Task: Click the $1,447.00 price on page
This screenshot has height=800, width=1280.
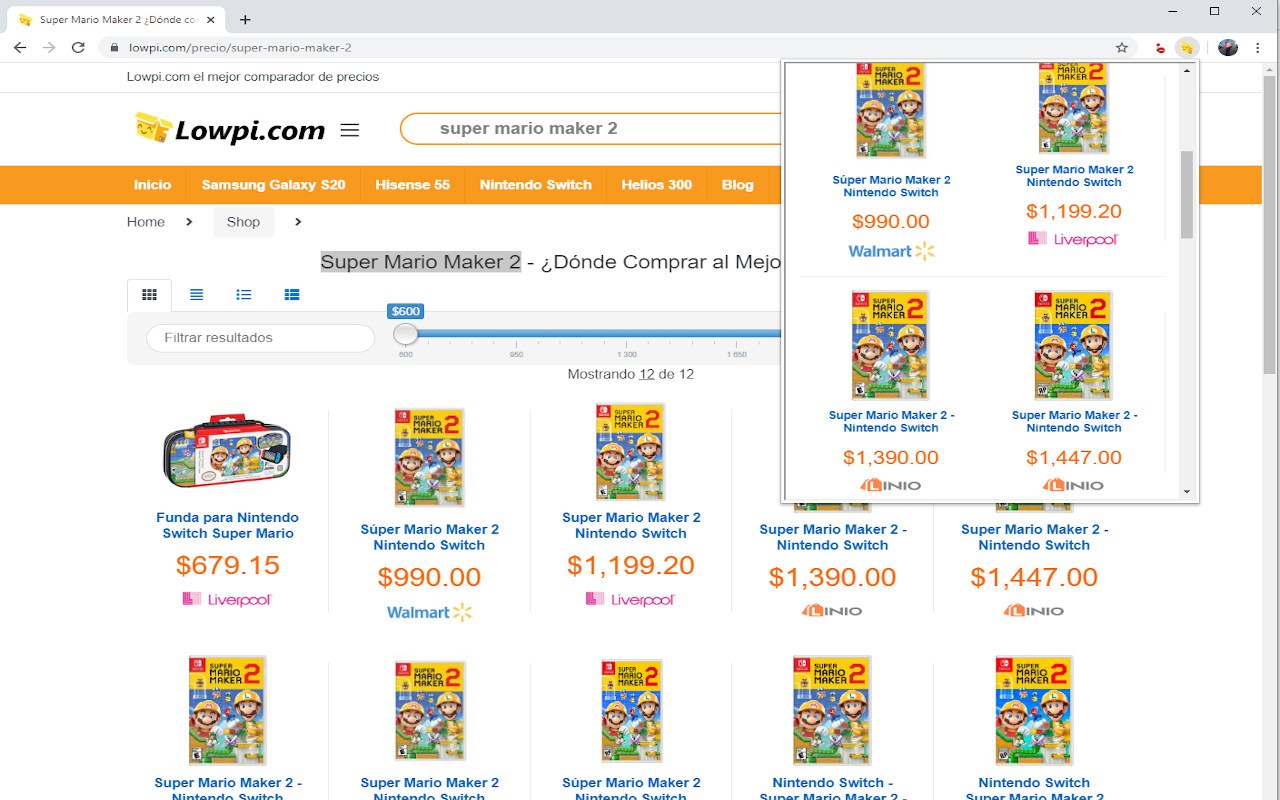Action: coord(1034,577)
